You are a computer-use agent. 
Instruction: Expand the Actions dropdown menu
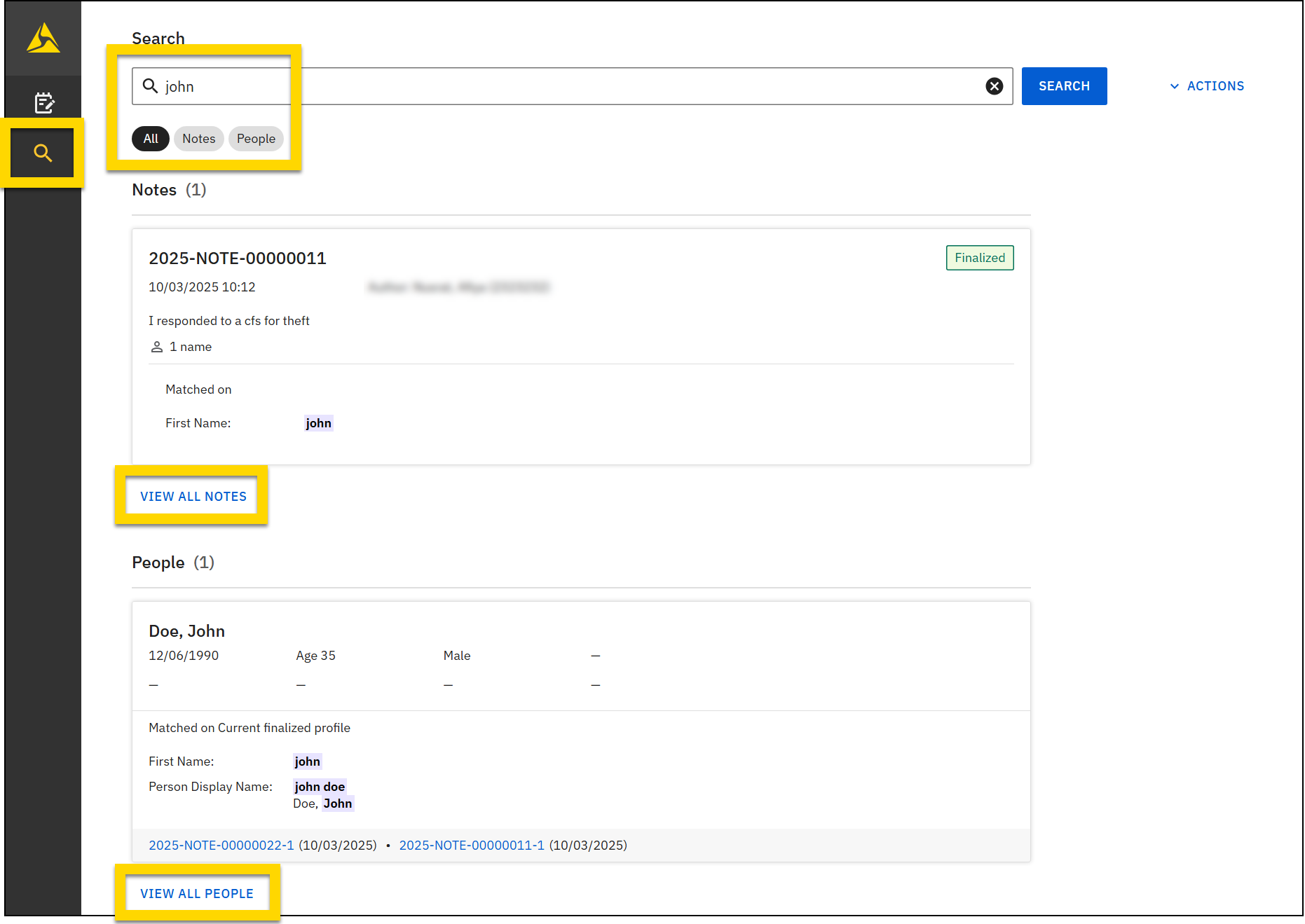(x=1215, y=86)
